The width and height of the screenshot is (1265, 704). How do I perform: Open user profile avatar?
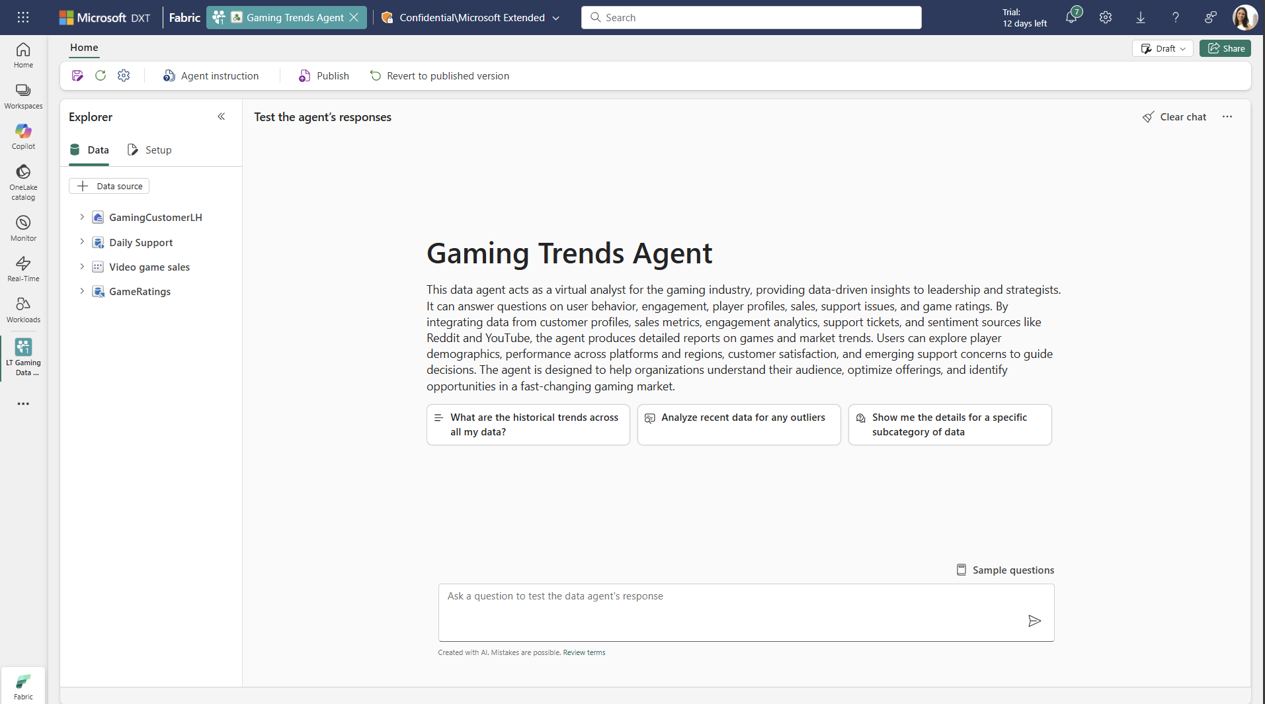pyautogui.click(x=1245, y=17)
